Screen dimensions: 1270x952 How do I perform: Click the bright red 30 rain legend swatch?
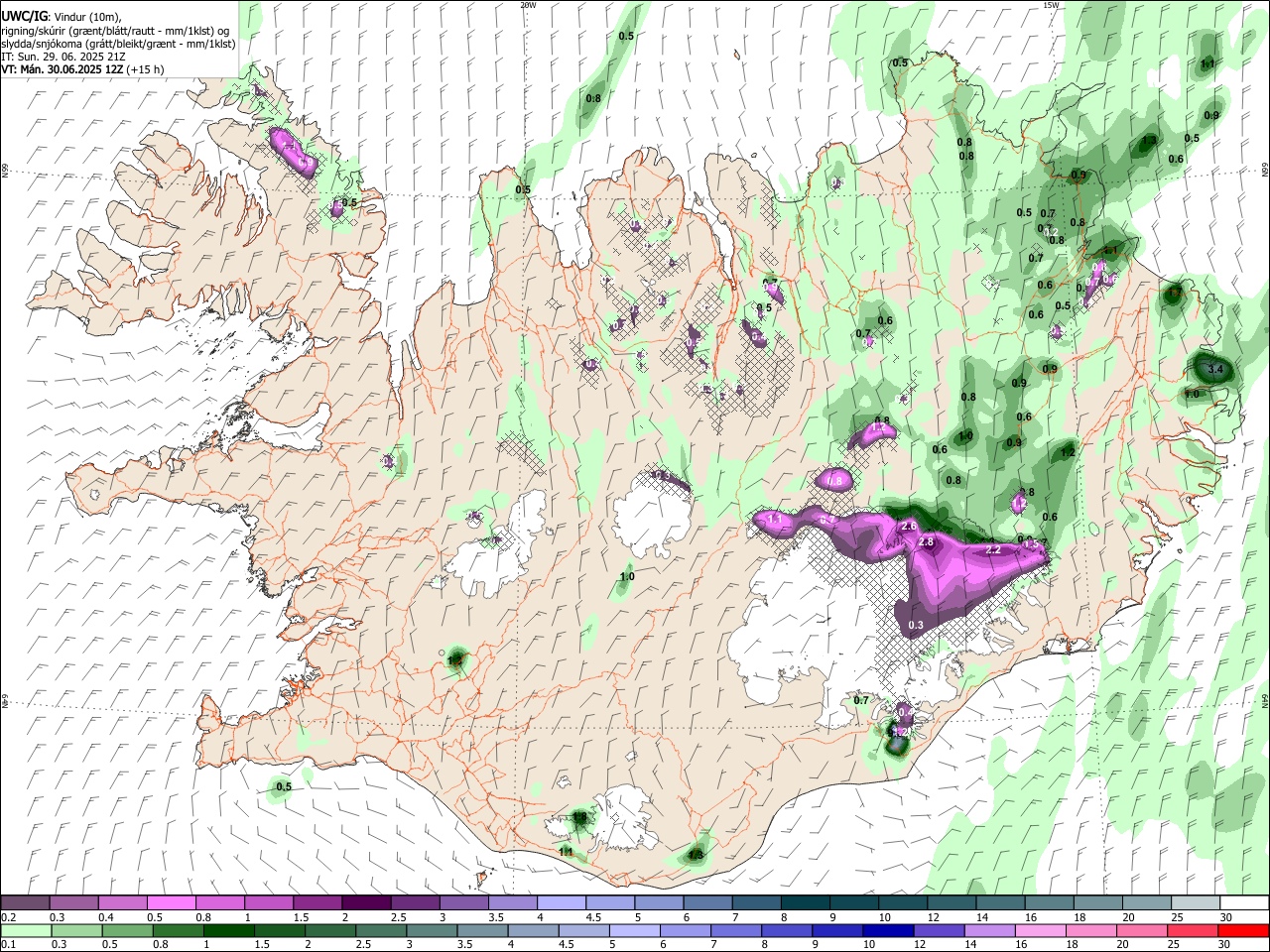click(x=1243, y=931)
